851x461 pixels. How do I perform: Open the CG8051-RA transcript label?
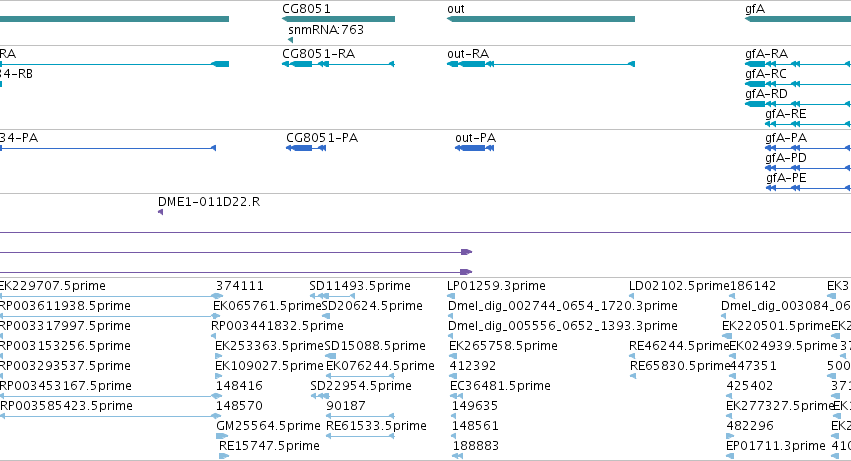coord(319,54)
